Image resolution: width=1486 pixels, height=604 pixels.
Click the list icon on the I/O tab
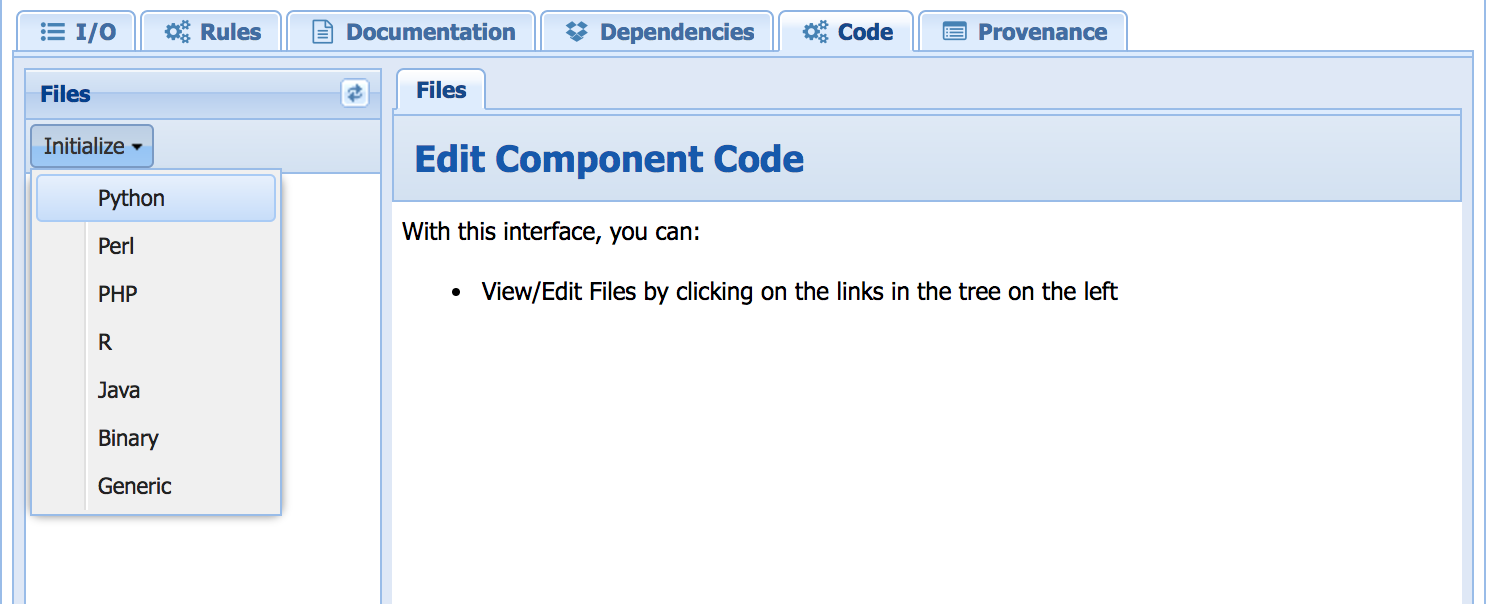(53, 32)
